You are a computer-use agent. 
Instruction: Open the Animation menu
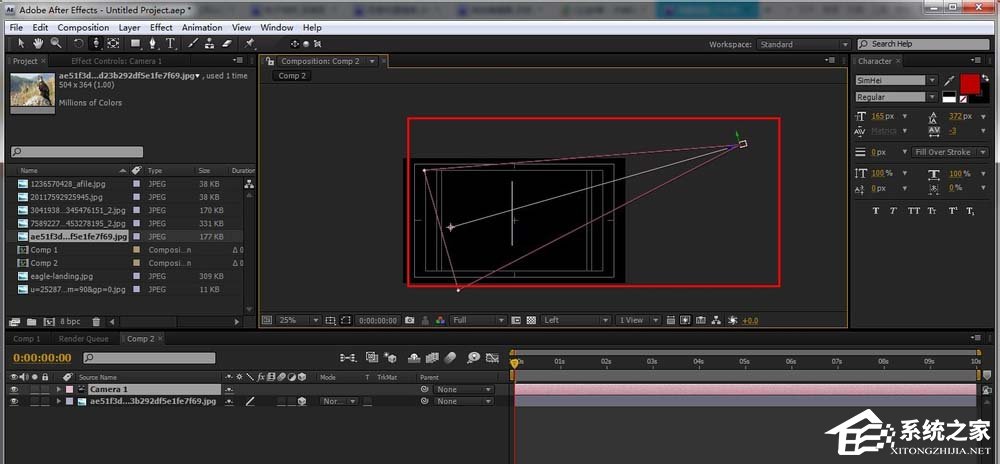point(202,28)
